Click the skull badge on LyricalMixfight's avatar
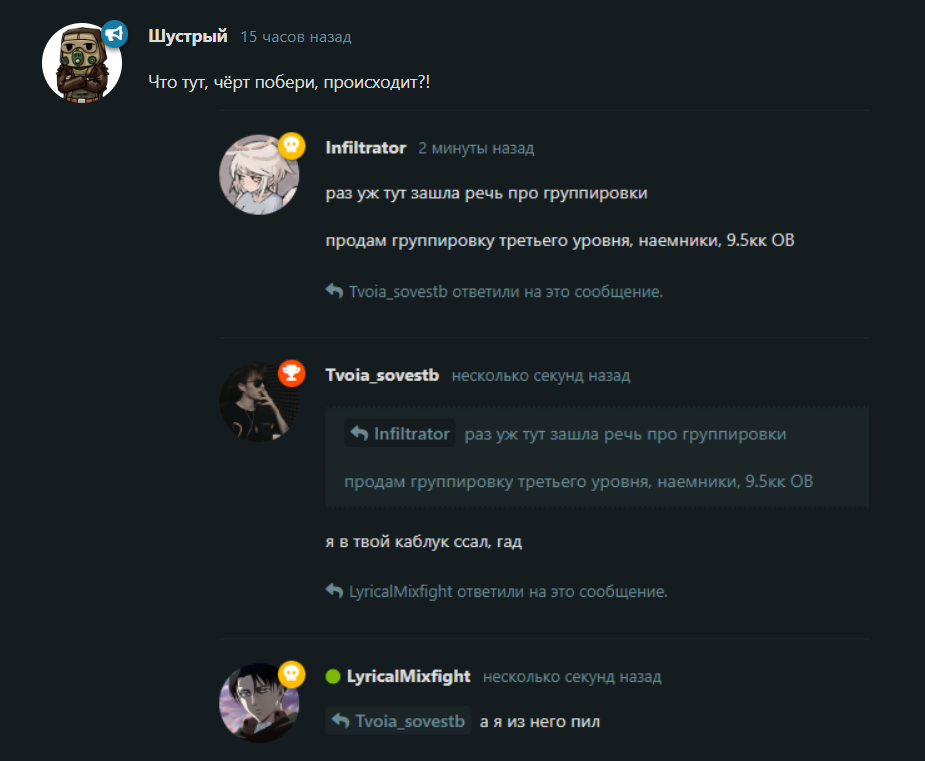Image resolution: width=925 pixels, height=761 pixels. [x=291, y=674]
